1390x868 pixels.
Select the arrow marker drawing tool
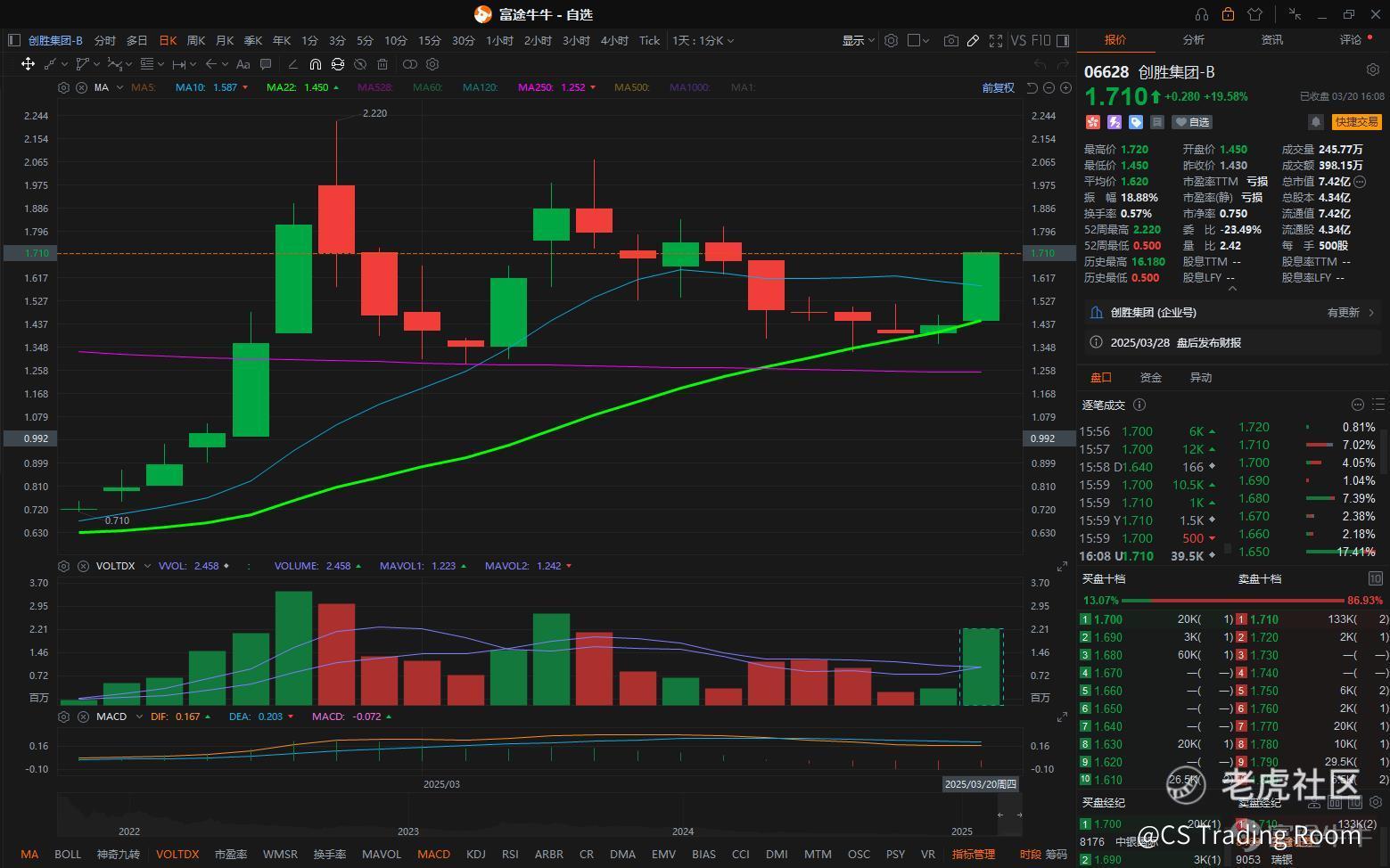point(211,64)
